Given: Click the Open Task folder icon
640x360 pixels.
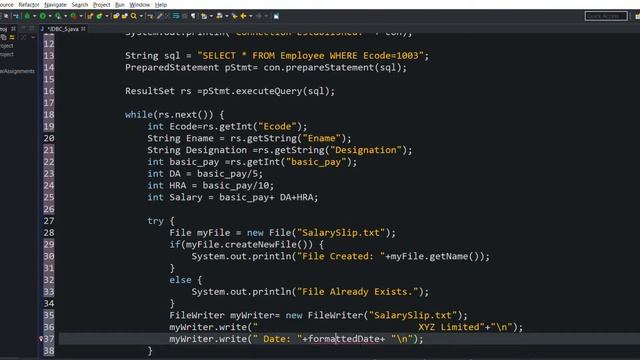Looking at the screenshot, I should pyautogui.click(x=124, y=16).
